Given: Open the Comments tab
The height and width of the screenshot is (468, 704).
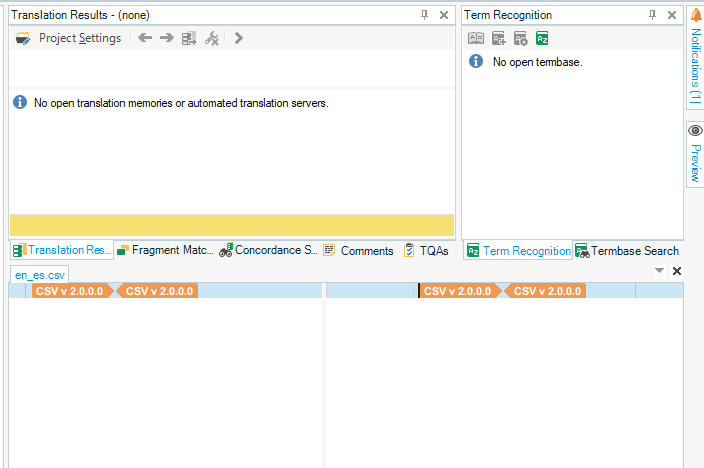Looking at the screenshot, I should click(358, 251).
